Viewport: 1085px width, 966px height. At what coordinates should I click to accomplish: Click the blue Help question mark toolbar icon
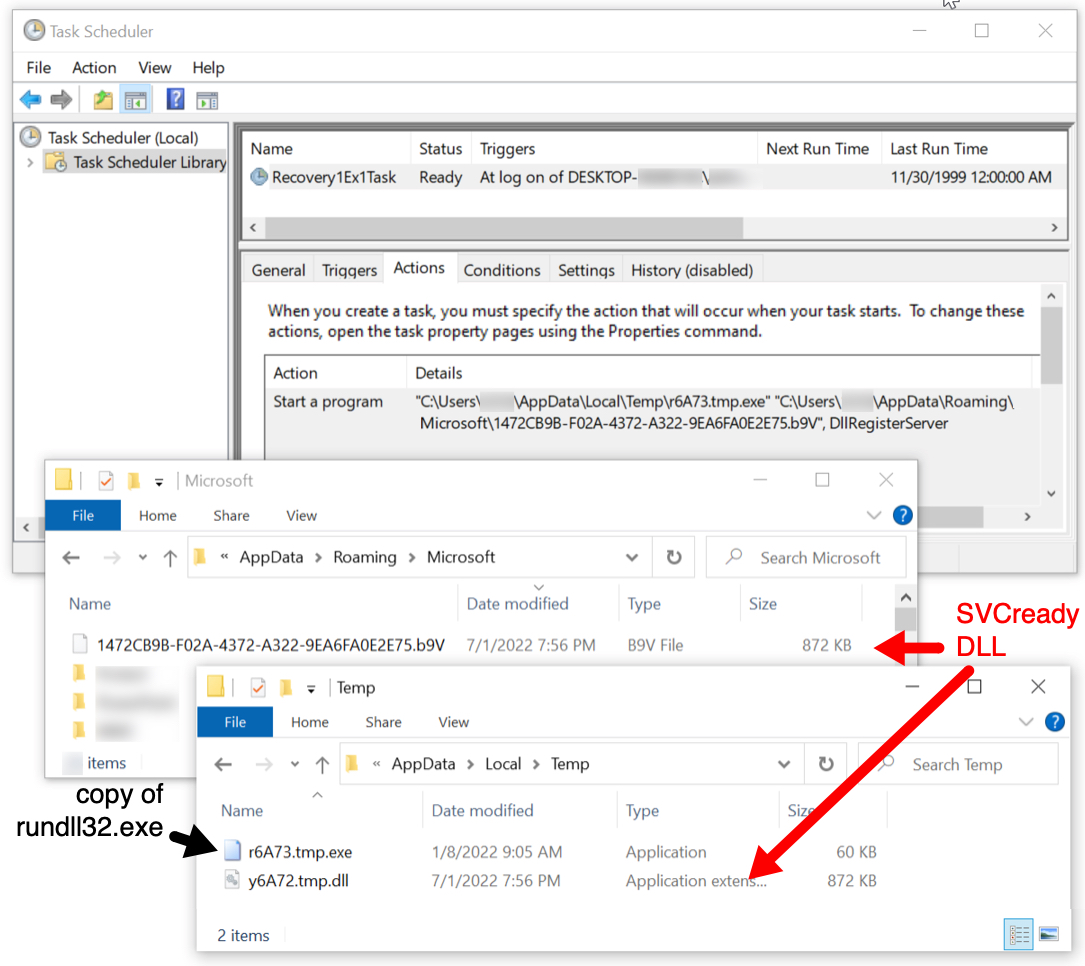175,99
